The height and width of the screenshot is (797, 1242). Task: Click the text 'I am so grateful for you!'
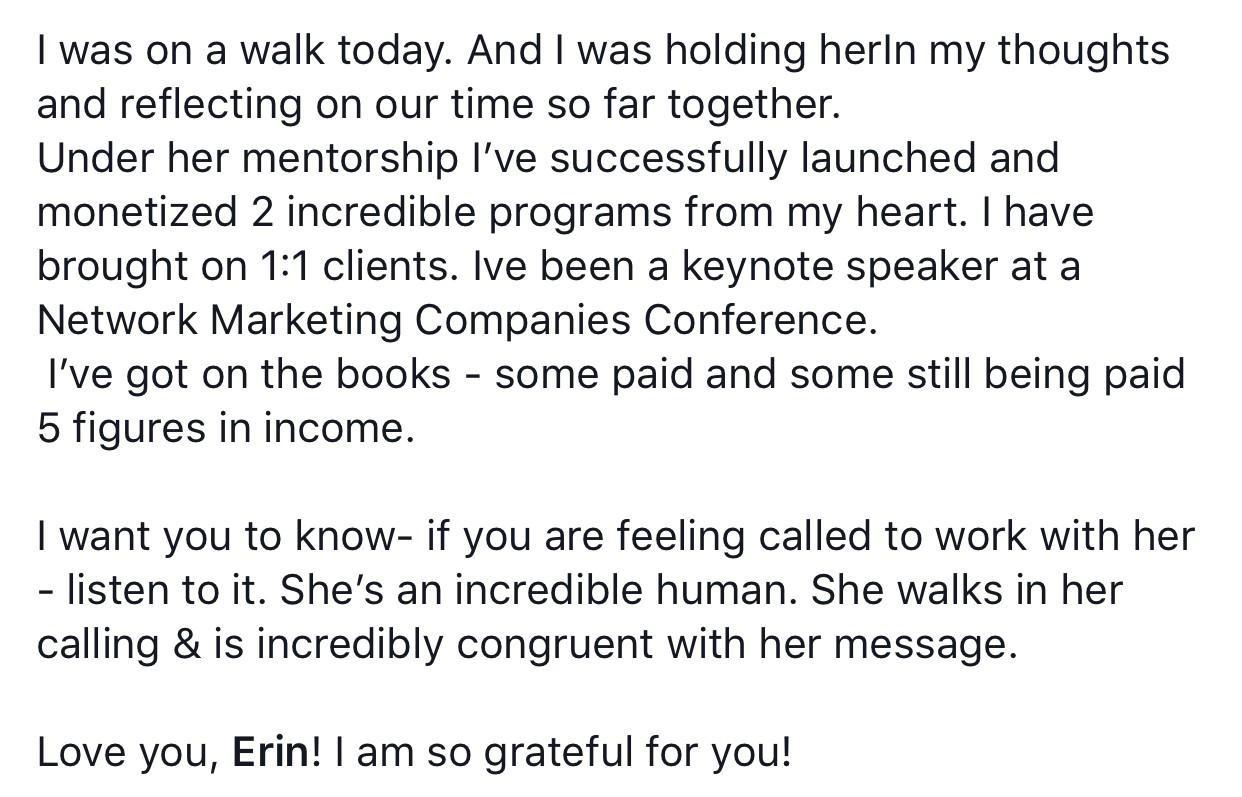point(563,752)
